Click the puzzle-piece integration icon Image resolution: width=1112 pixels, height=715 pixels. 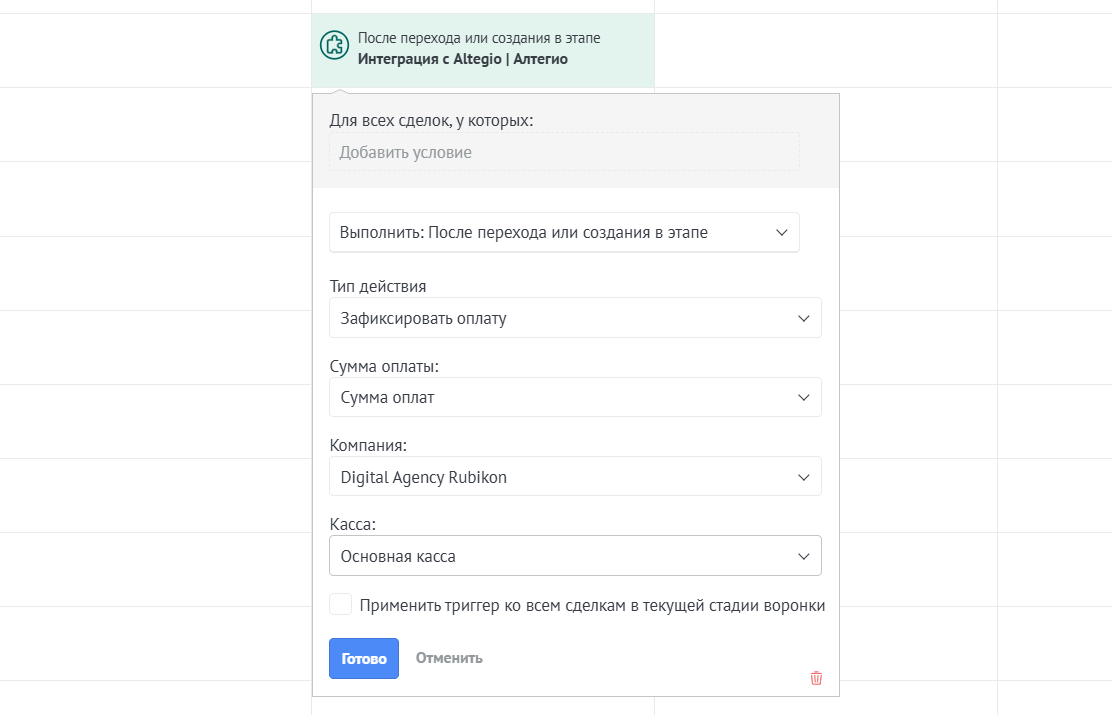click(x=334, y=45)
